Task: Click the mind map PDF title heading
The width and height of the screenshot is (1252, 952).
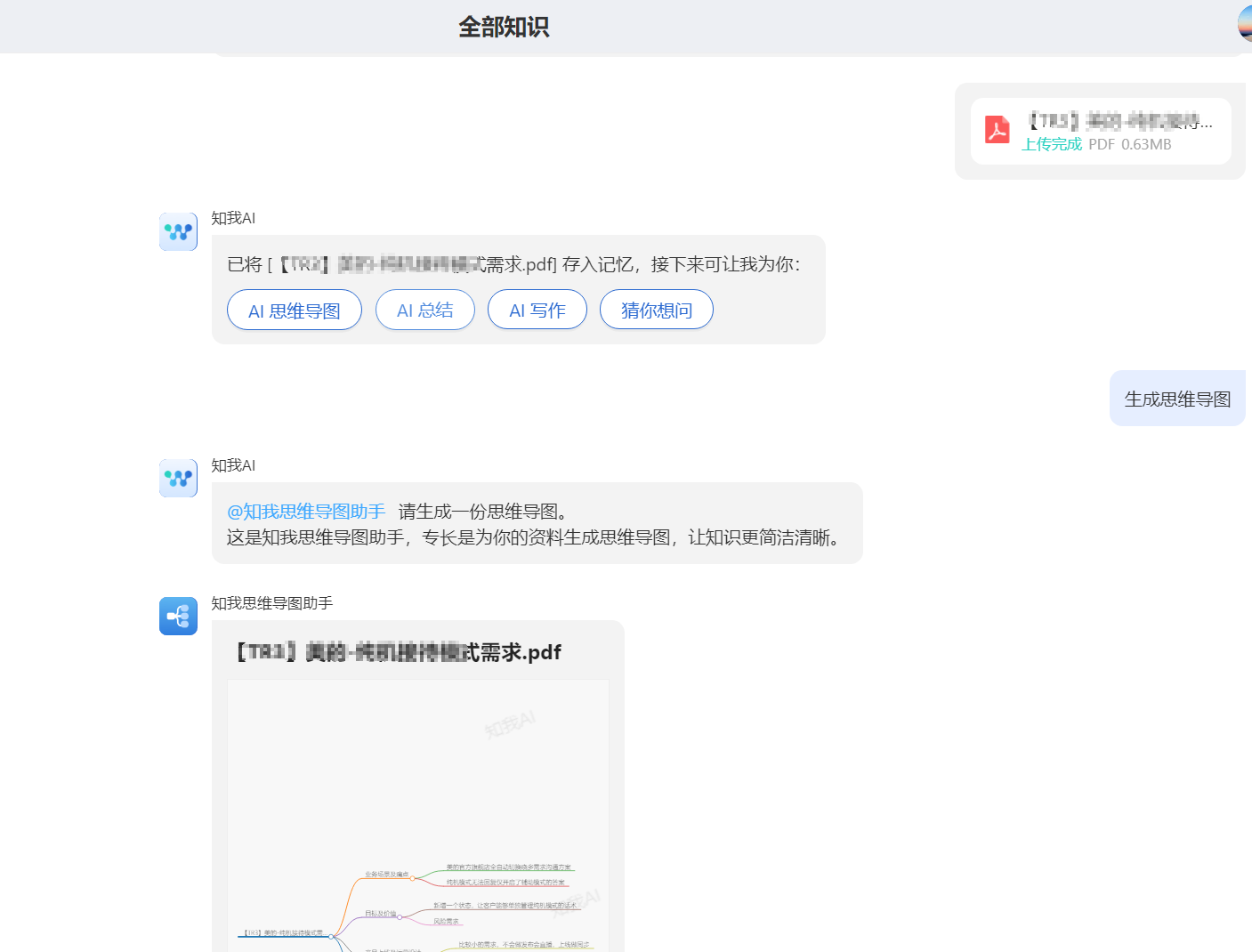Action: [399, 652]
